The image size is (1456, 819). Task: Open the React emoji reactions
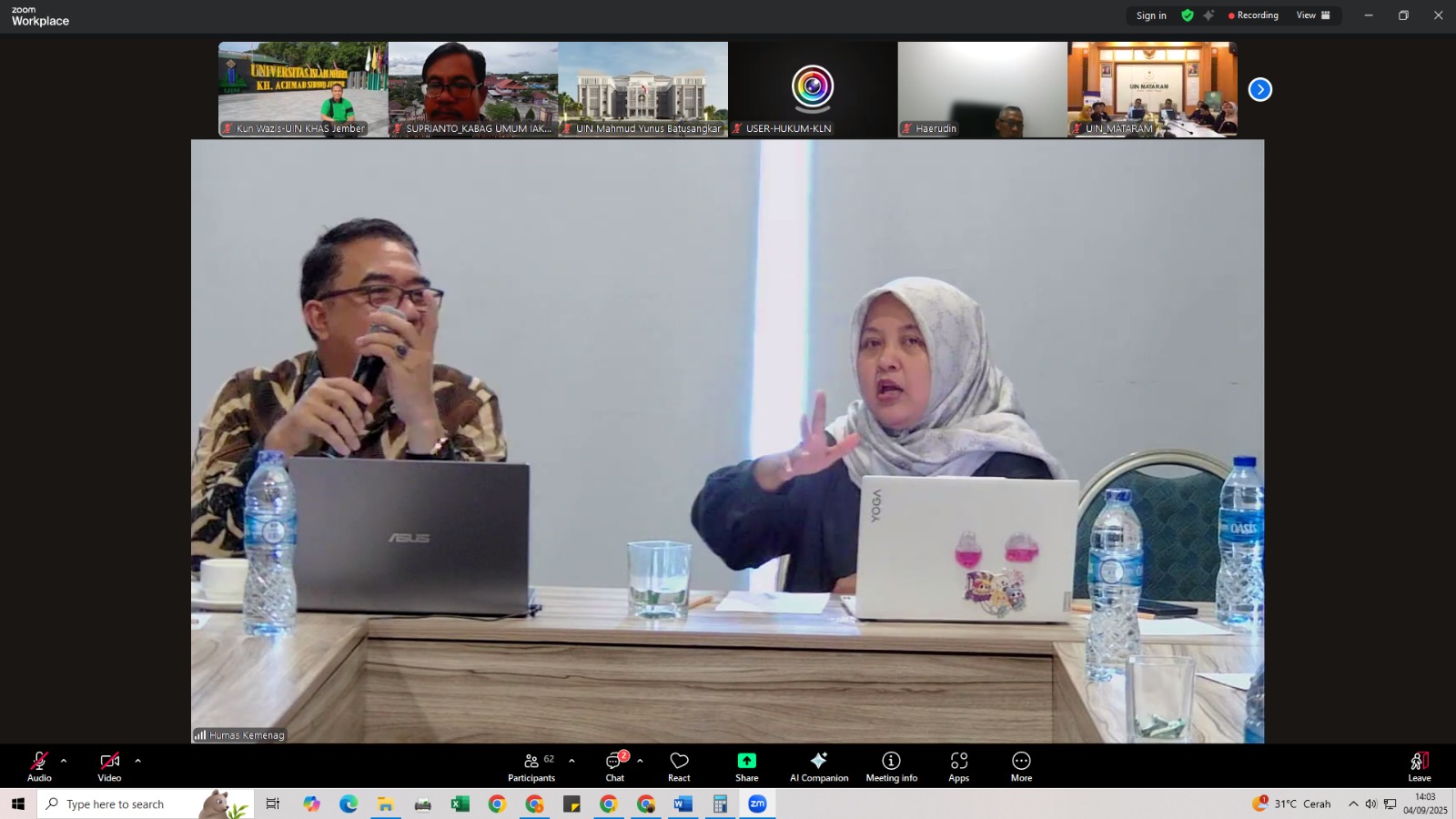[679, 765]
